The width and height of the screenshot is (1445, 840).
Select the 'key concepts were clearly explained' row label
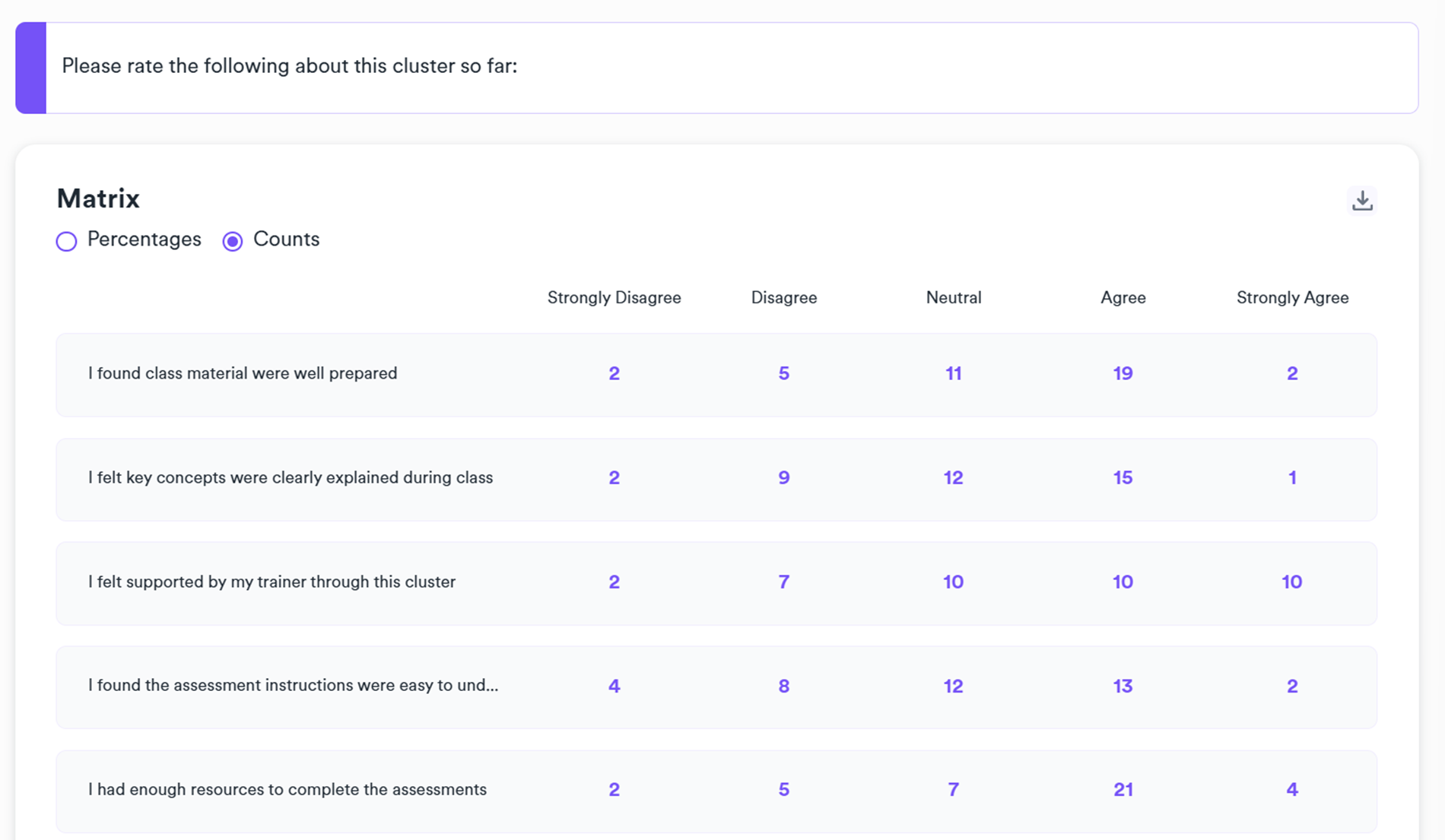[x=291, y=477]
